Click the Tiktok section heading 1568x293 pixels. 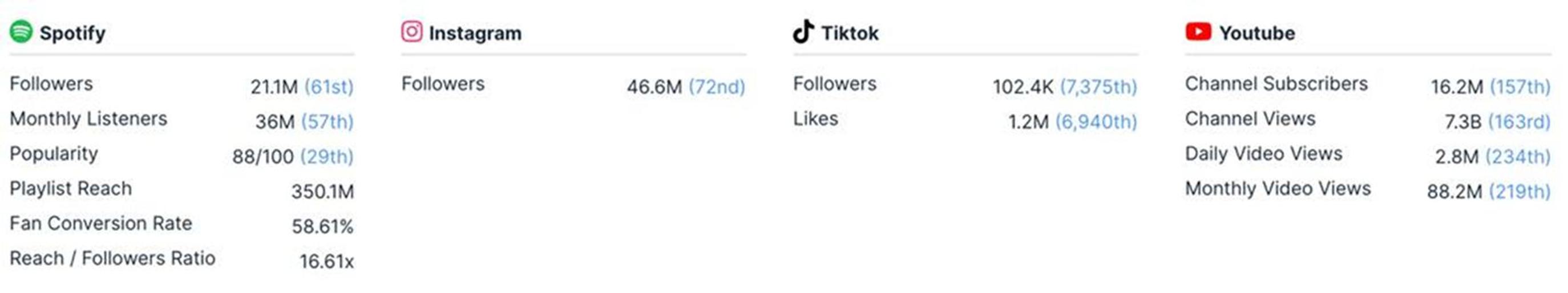850,33
